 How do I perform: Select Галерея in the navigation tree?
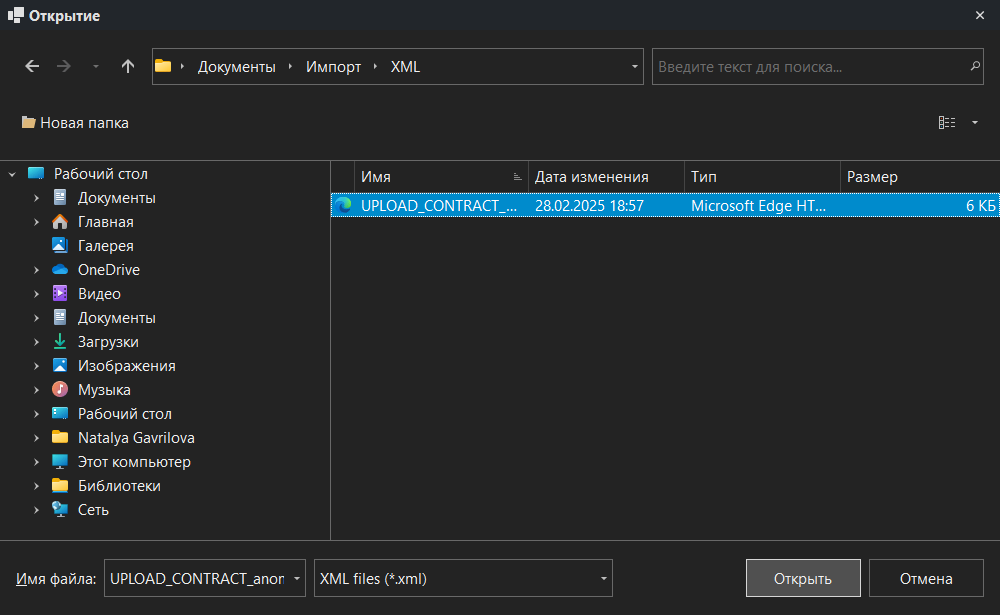point(105,246)
